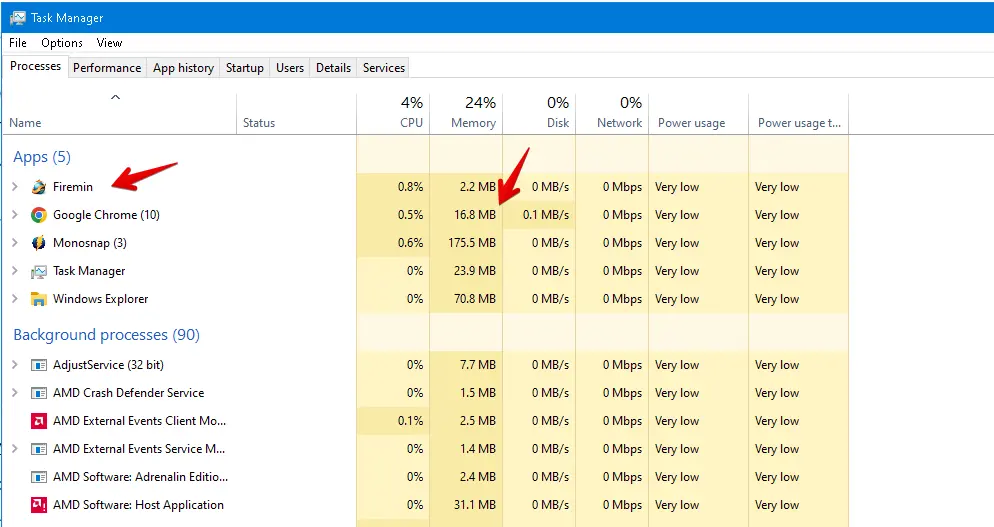Click the Firemin app icon

[39, 187]
